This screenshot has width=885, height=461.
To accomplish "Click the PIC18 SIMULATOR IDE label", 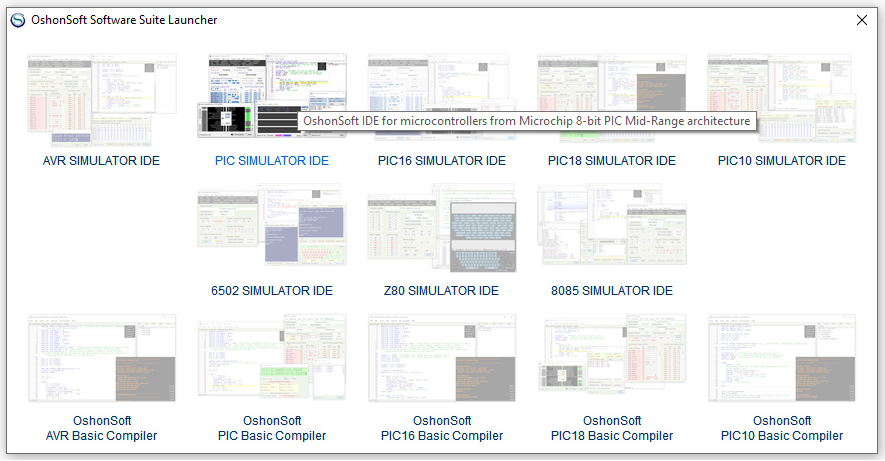I will [612, 161].
